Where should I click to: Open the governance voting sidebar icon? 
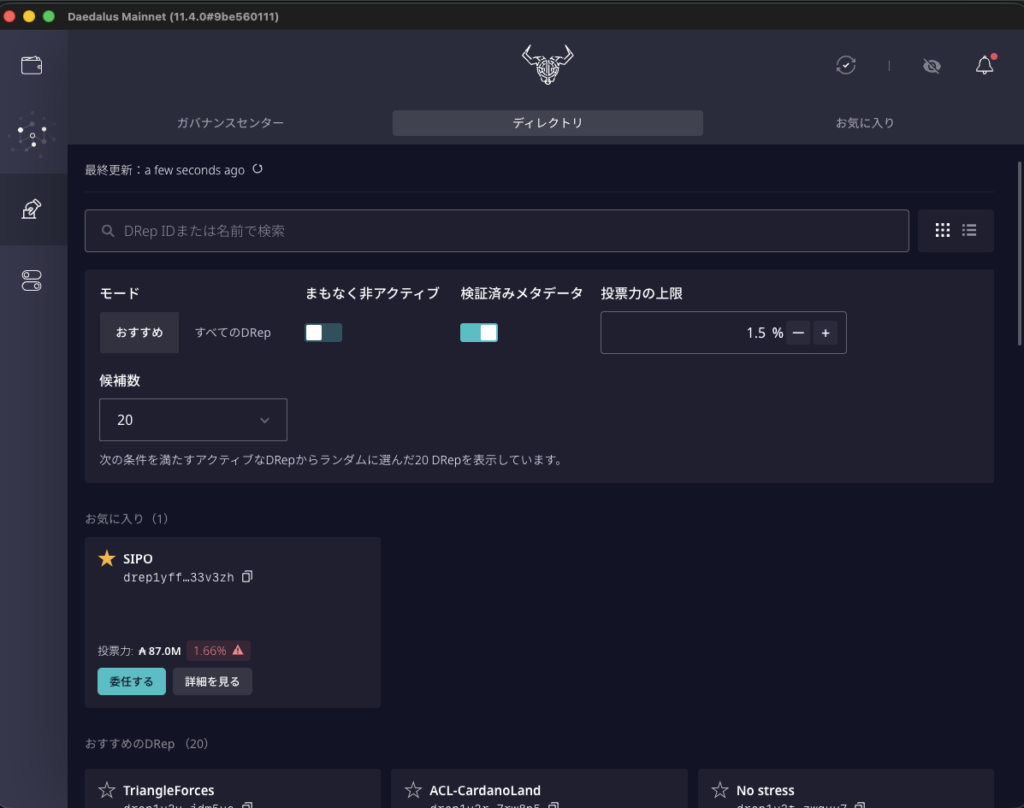(x=31, y=209)
